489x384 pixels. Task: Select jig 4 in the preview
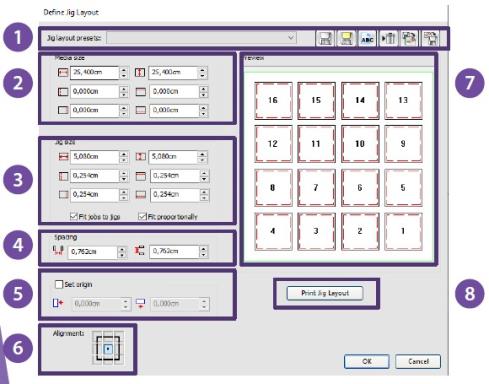pos(273,231)
